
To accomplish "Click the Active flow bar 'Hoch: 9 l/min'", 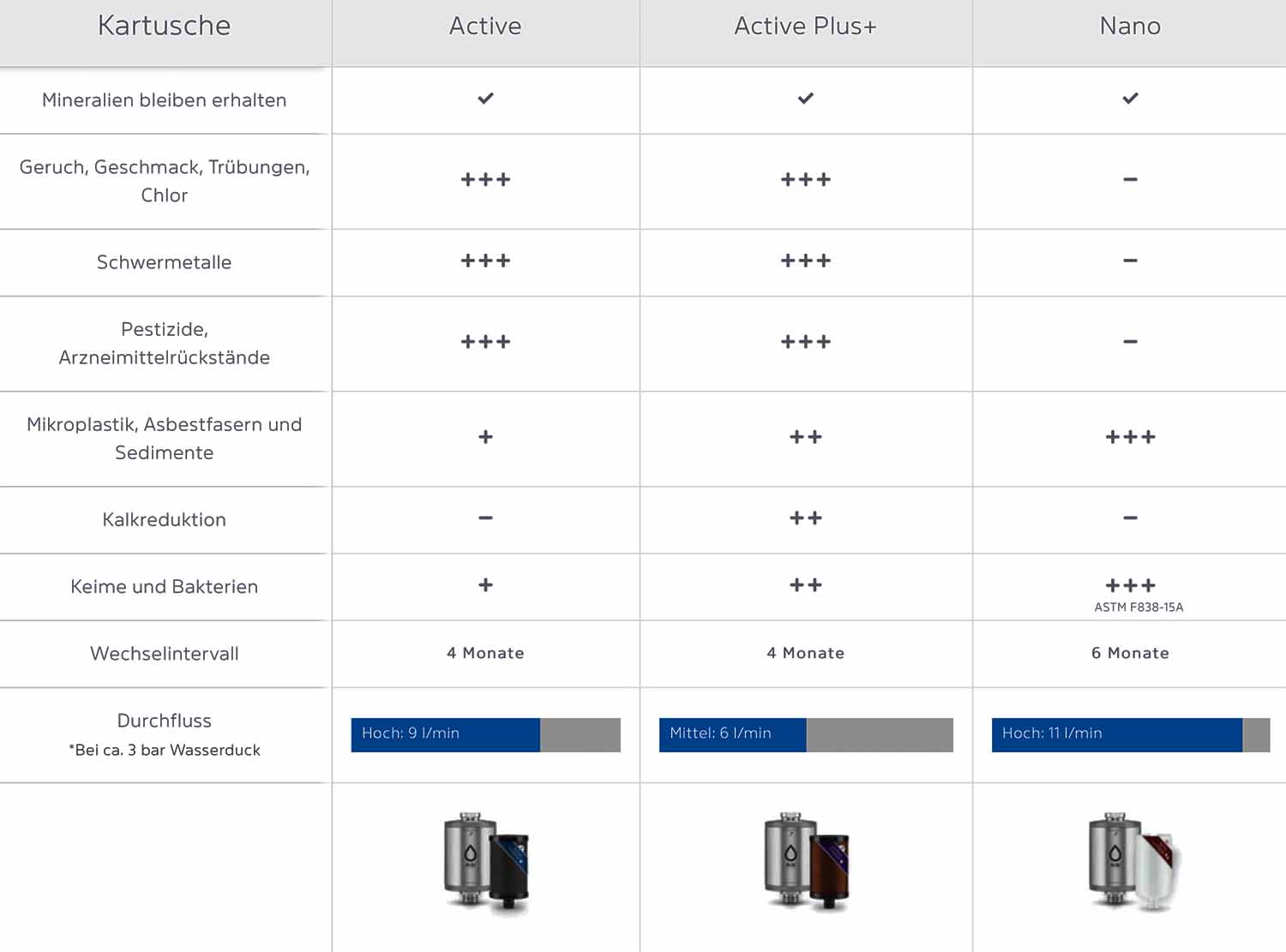I will point(446,734).
